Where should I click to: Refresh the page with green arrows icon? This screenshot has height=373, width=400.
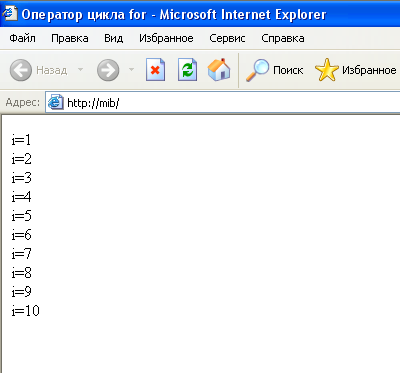(187, 70)
